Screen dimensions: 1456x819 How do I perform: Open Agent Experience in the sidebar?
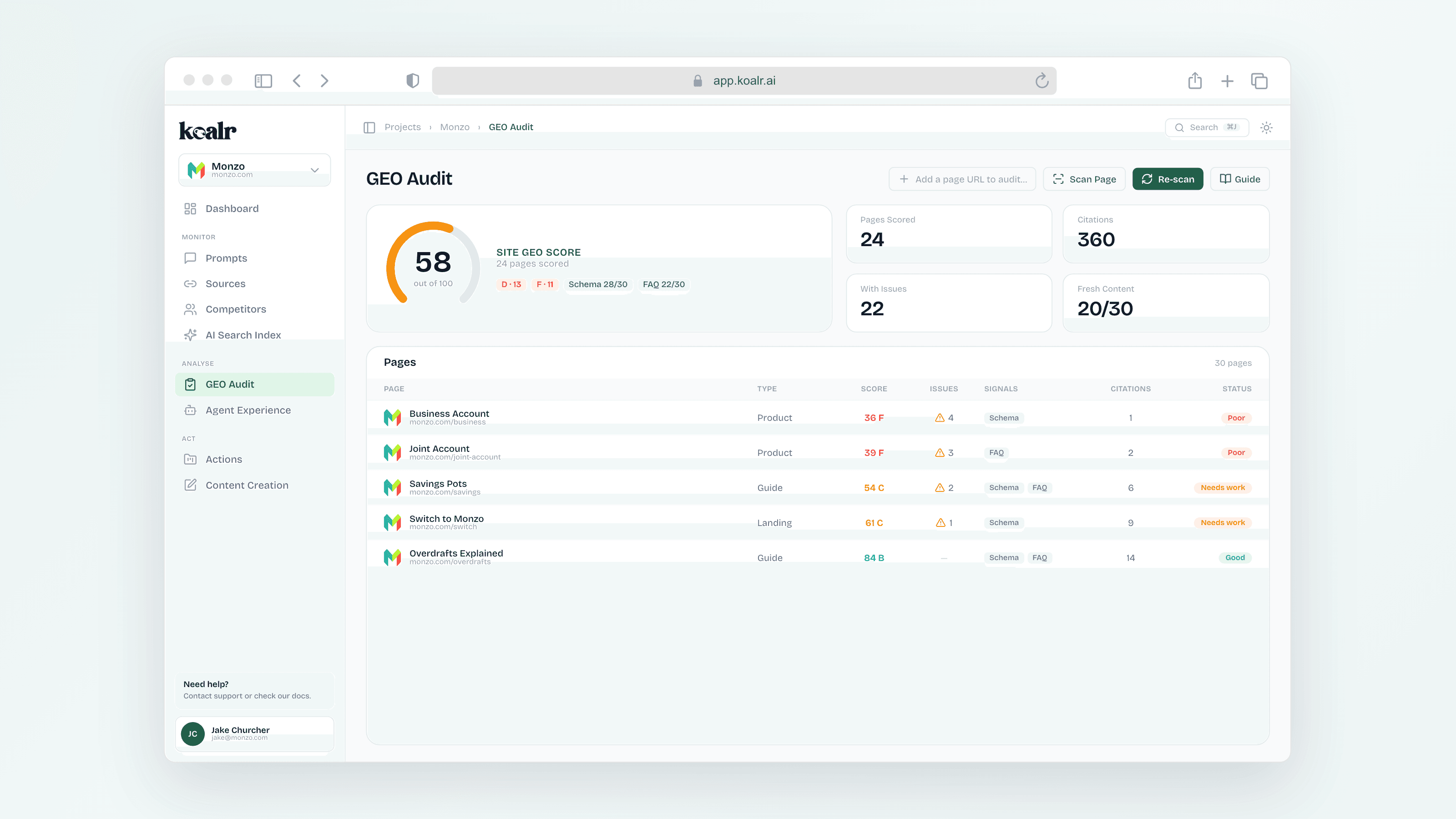click(x=254, y=410)
